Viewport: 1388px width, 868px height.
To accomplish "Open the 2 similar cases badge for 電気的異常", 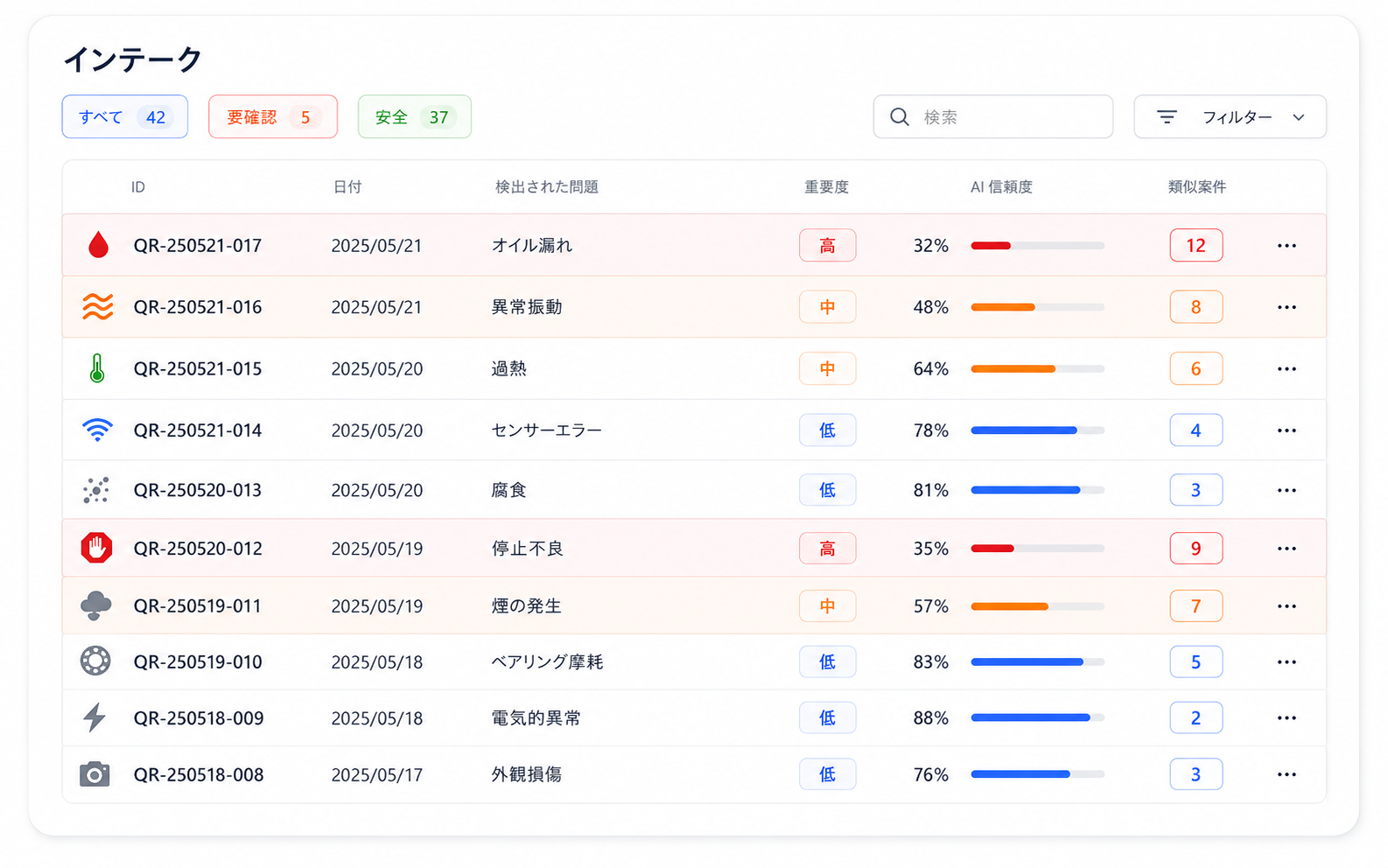I will coord(1196,718).
